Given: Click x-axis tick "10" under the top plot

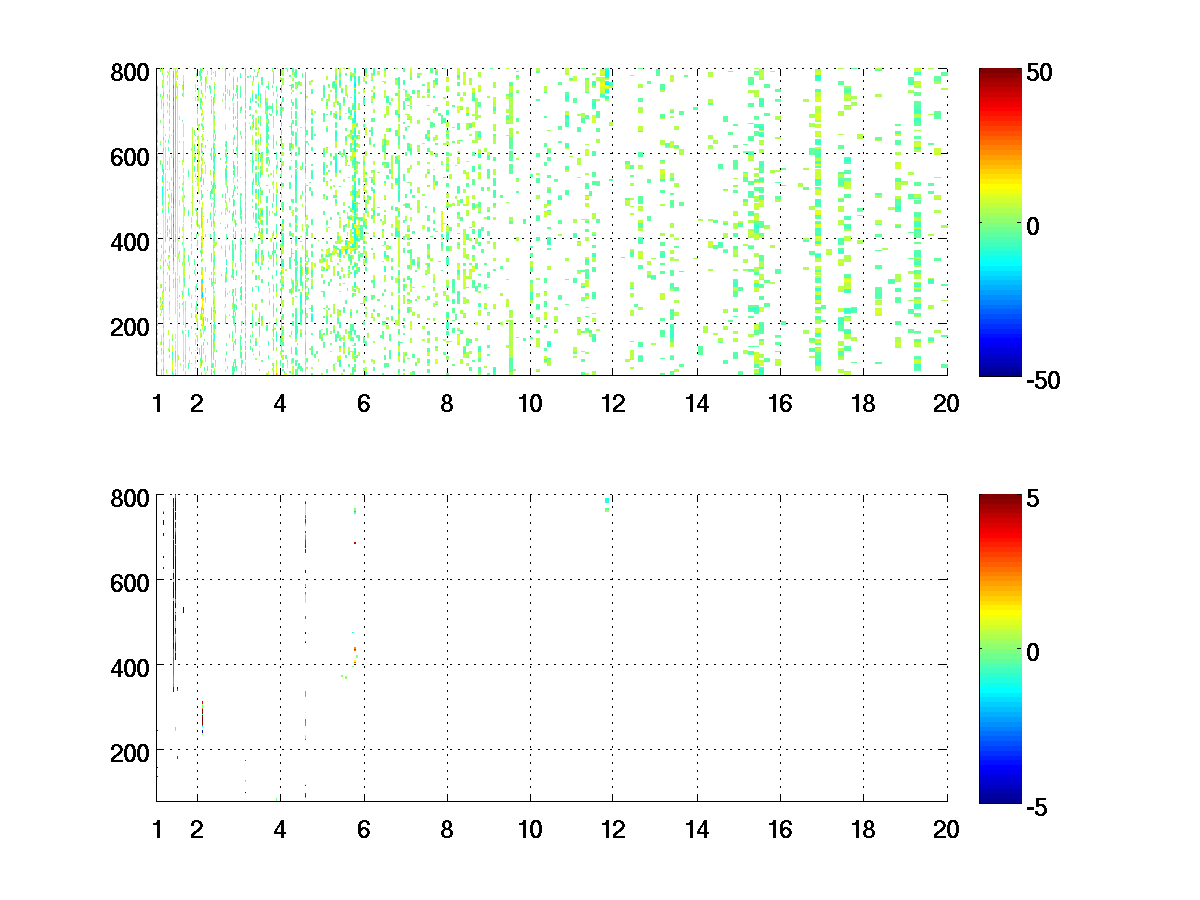Looking at the screenshot, I should 530,404.
